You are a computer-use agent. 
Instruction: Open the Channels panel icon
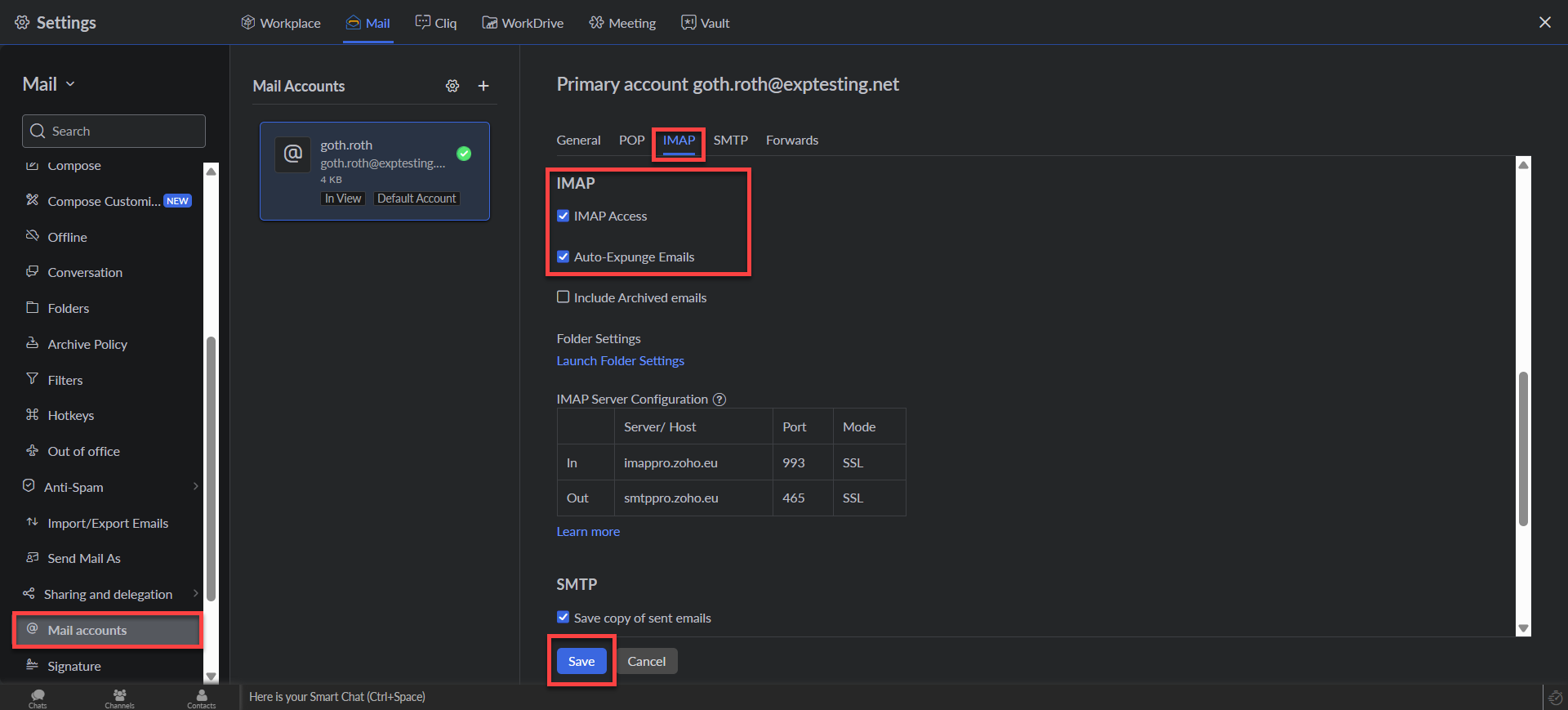tap(119, 697)
